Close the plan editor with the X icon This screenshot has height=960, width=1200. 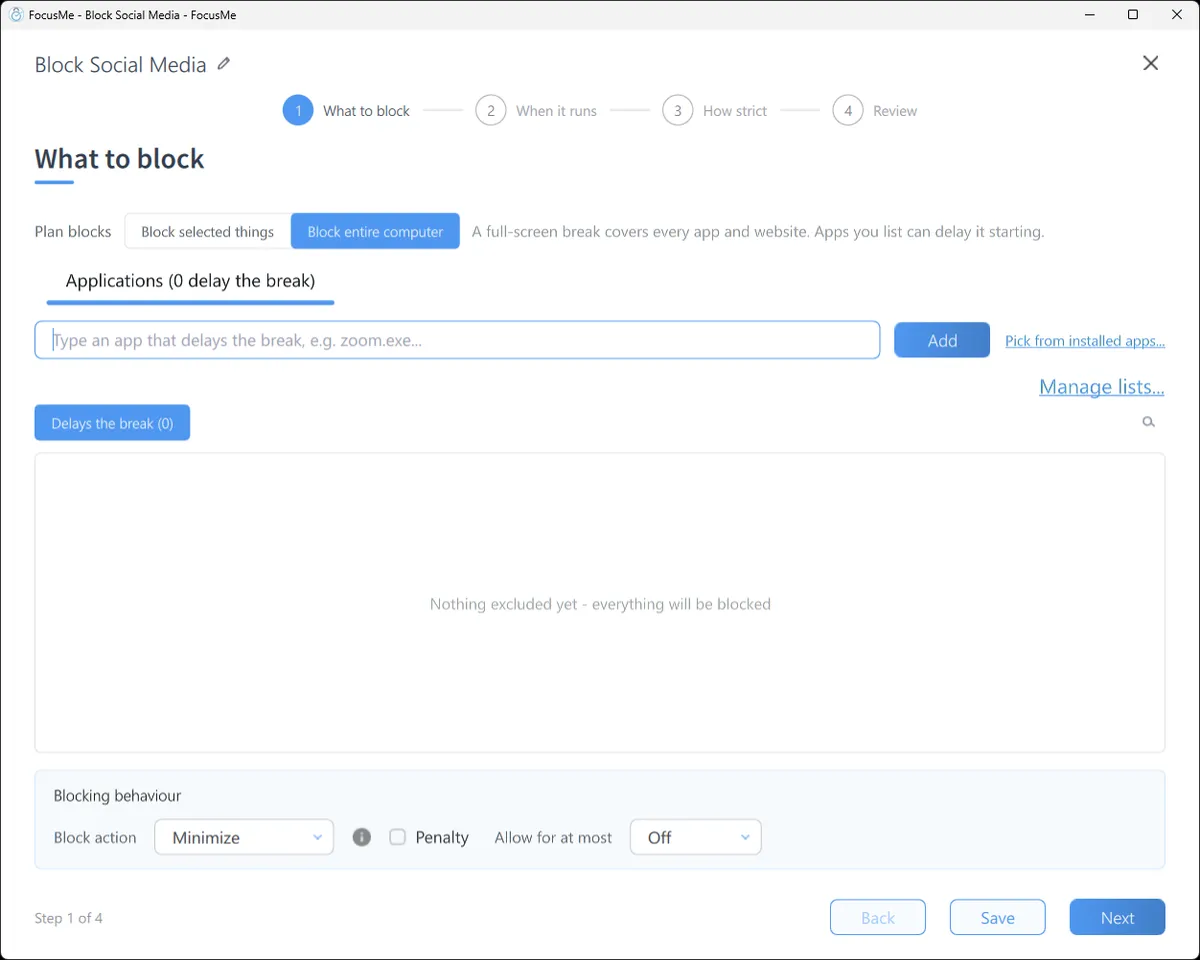pyautogui.click(x=1151, y=63)
